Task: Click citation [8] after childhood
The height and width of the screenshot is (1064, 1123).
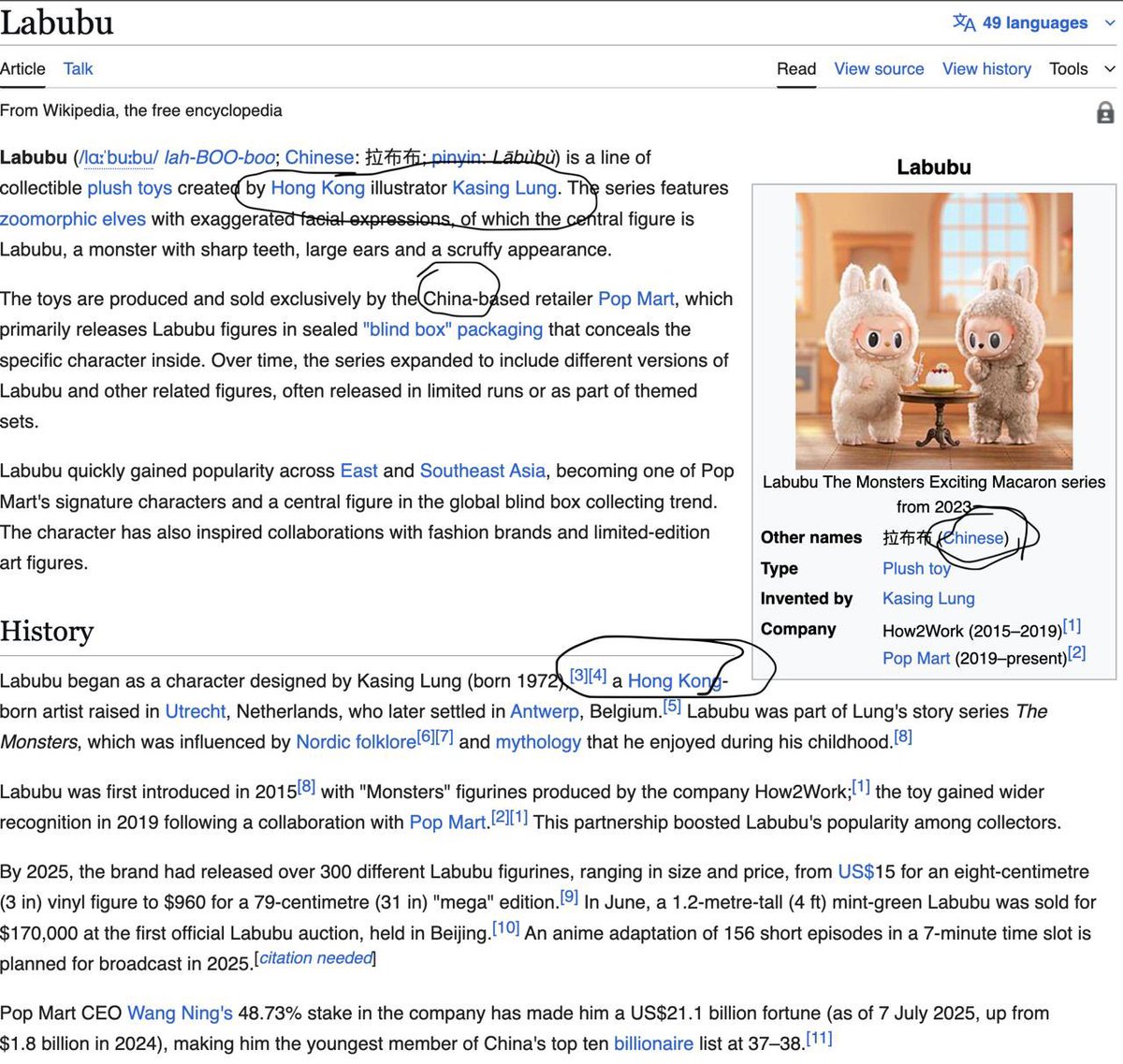Action: [903, 737]
